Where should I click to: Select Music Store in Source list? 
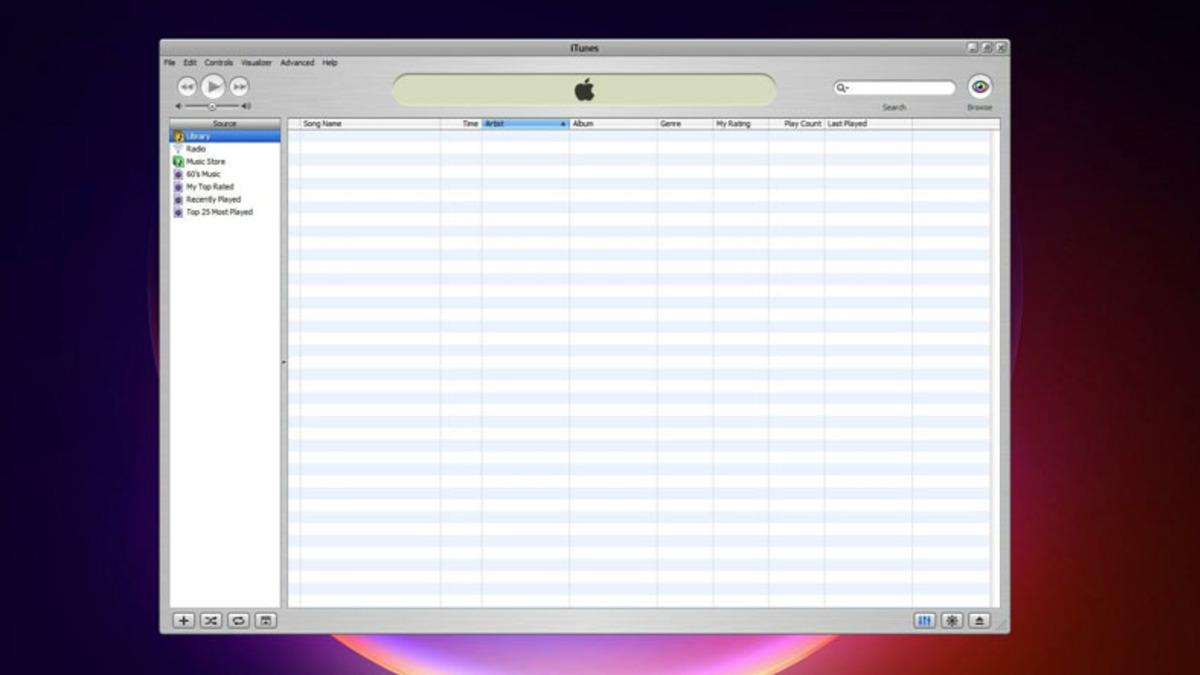click(x=205, y=161)
